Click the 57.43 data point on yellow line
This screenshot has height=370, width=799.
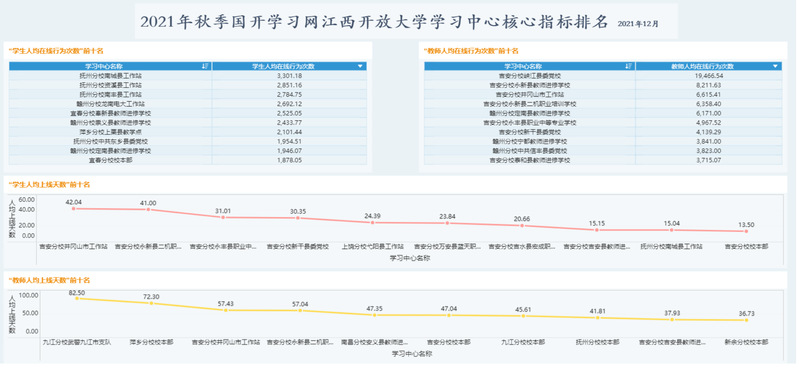tap(225, 310)
